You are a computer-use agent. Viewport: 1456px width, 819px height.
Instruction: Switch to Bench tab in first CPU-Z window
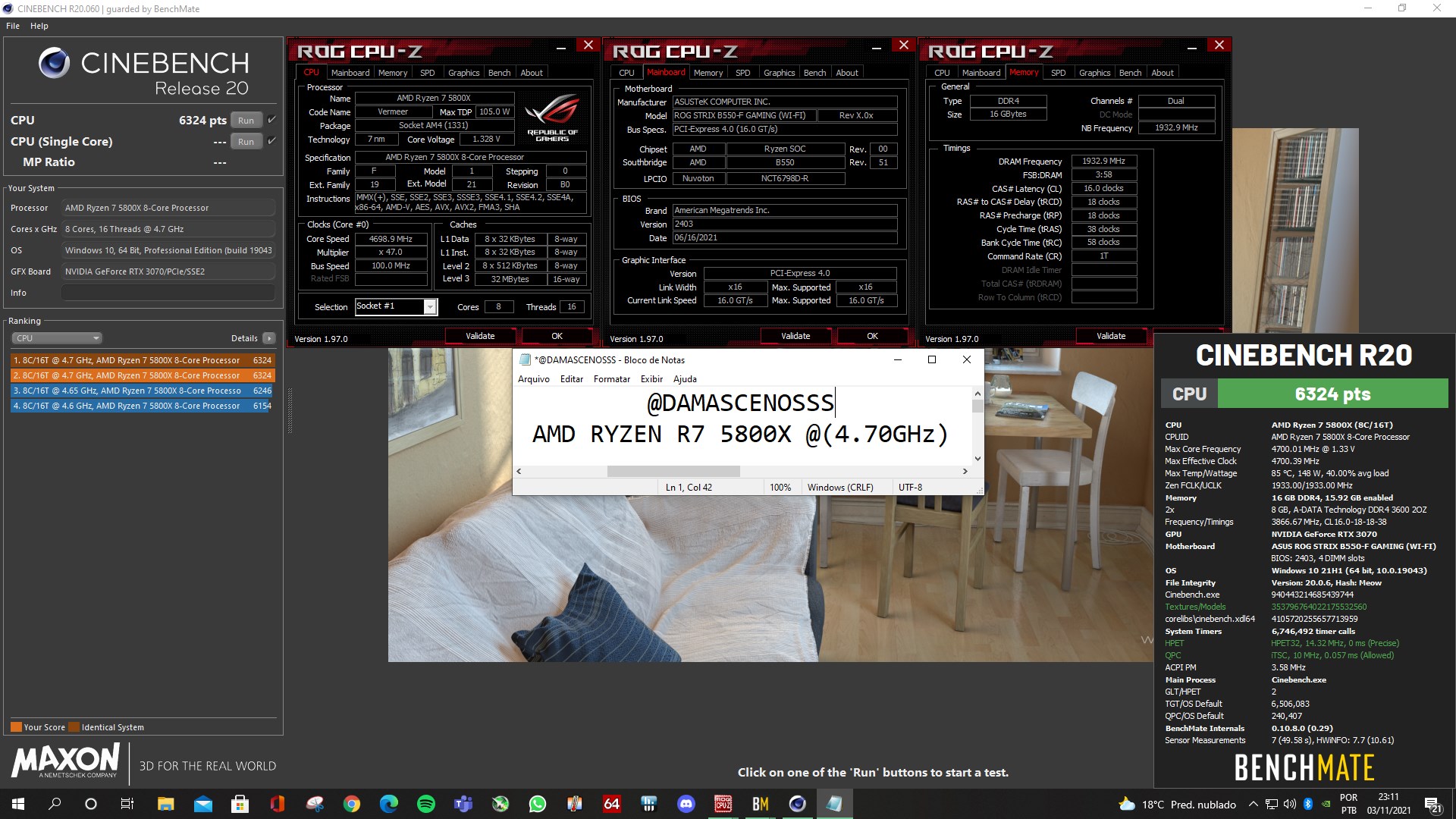pyautogui.click(x=499, y=73)
